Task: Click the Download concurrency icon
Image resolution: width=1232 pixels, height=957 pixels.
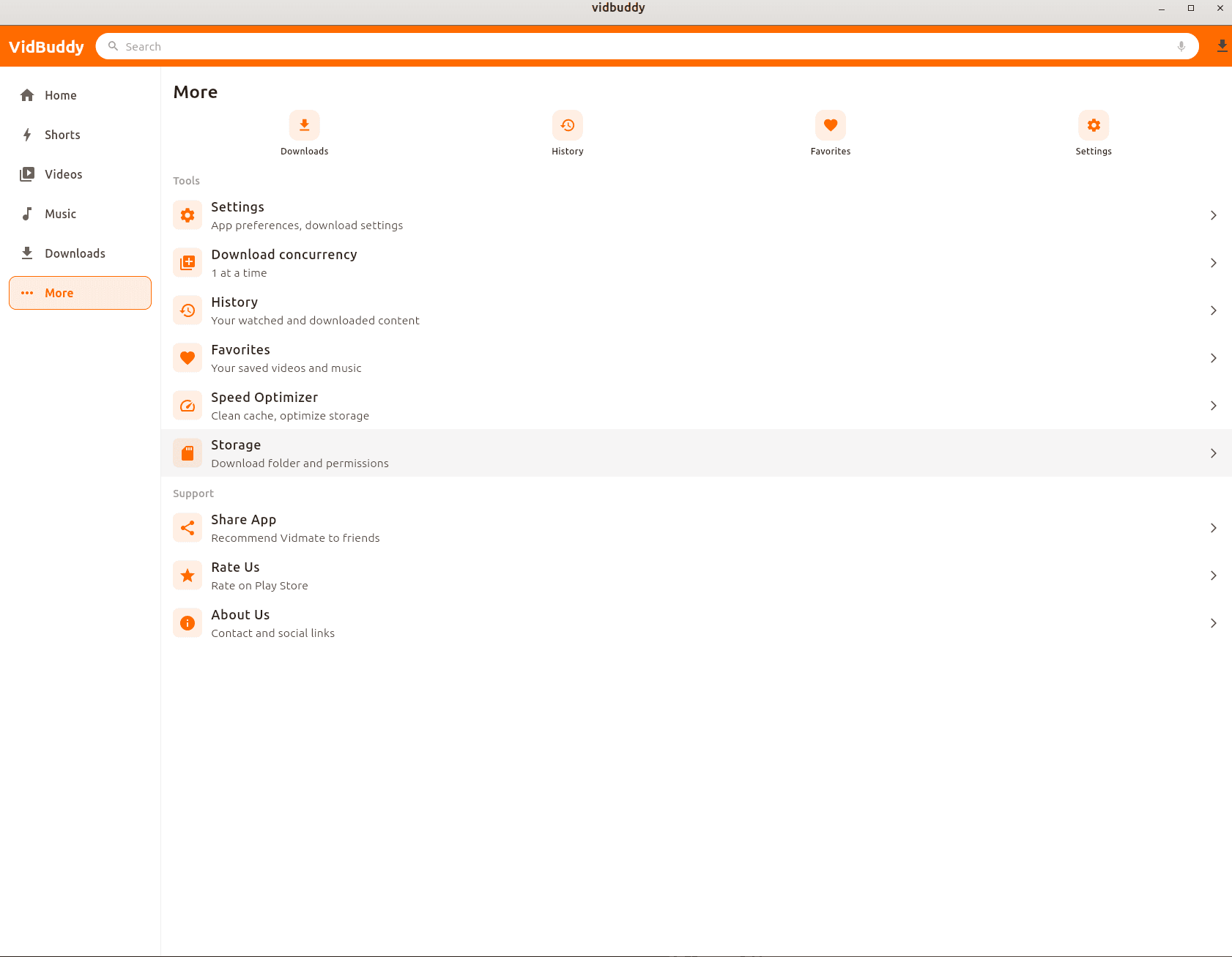Action: pos(188,263)
